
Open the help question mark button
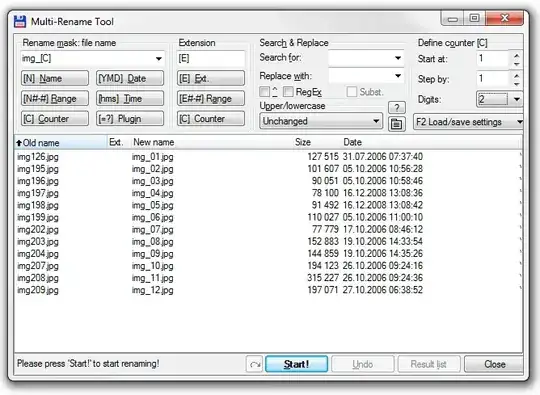click(397, 107)
